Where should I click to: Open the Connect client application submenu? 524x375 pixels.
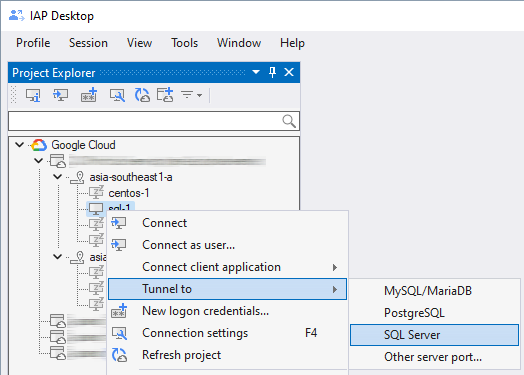point(227,267)
